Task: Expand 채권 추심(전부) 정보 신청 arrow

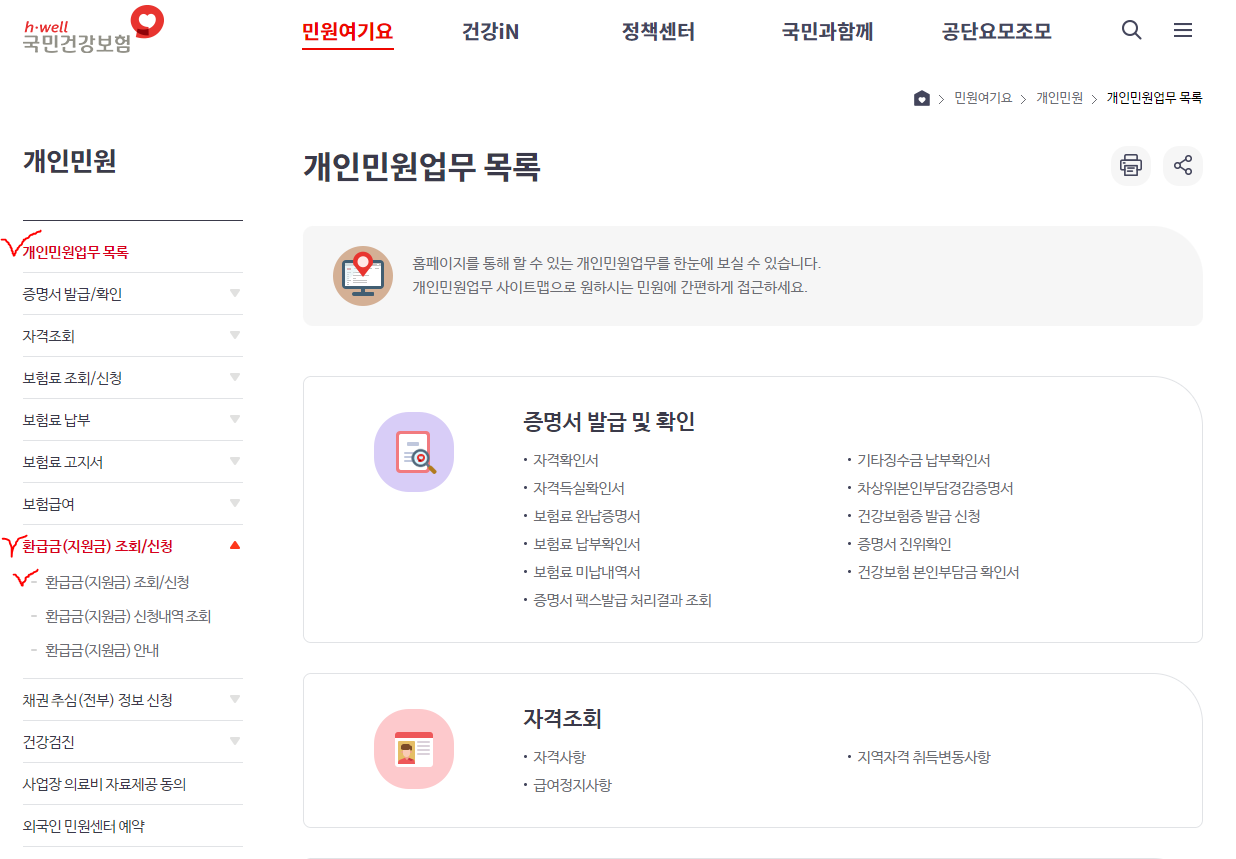Action: coord(235,700)
